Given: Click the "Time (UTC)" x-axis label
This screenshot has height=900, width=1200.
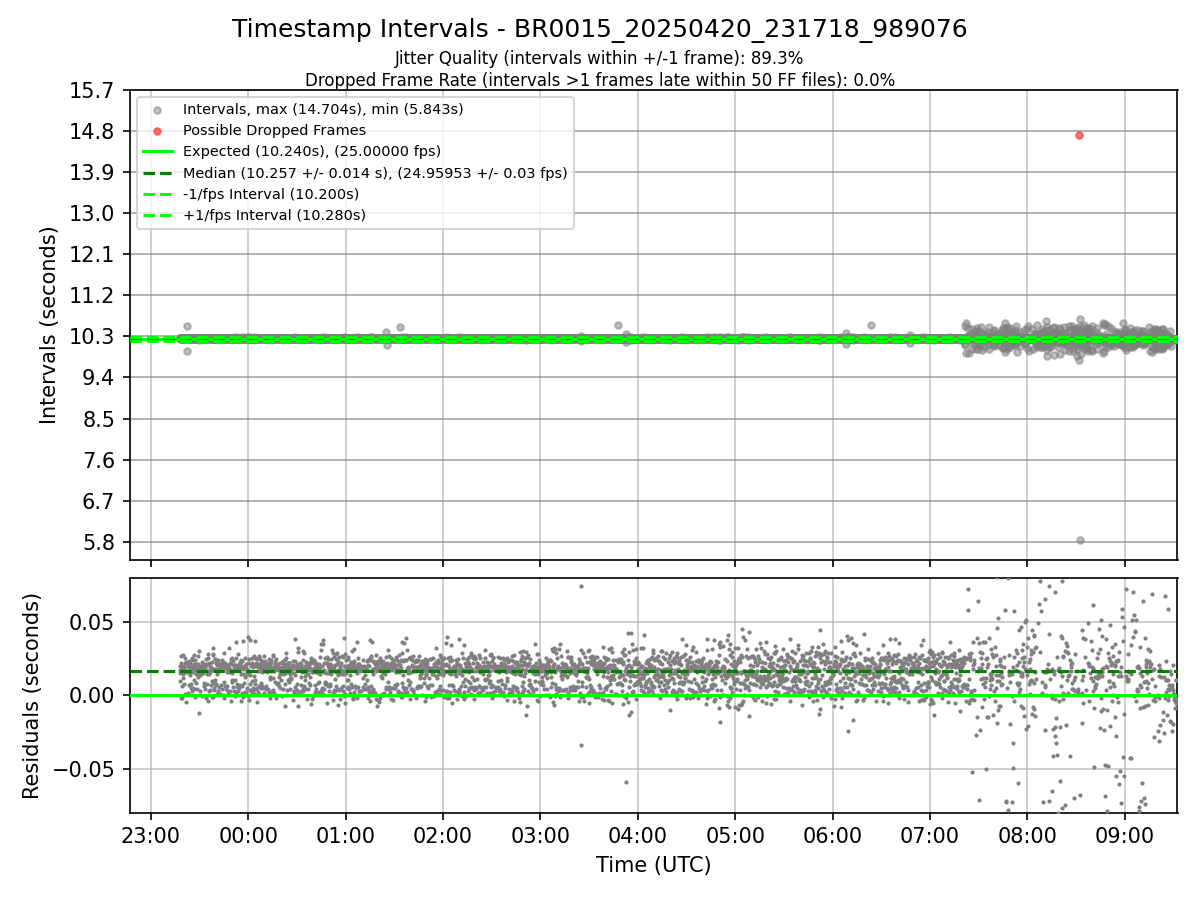Looking at the screenshot, I should pyautogui.click(x=653, y=865).
